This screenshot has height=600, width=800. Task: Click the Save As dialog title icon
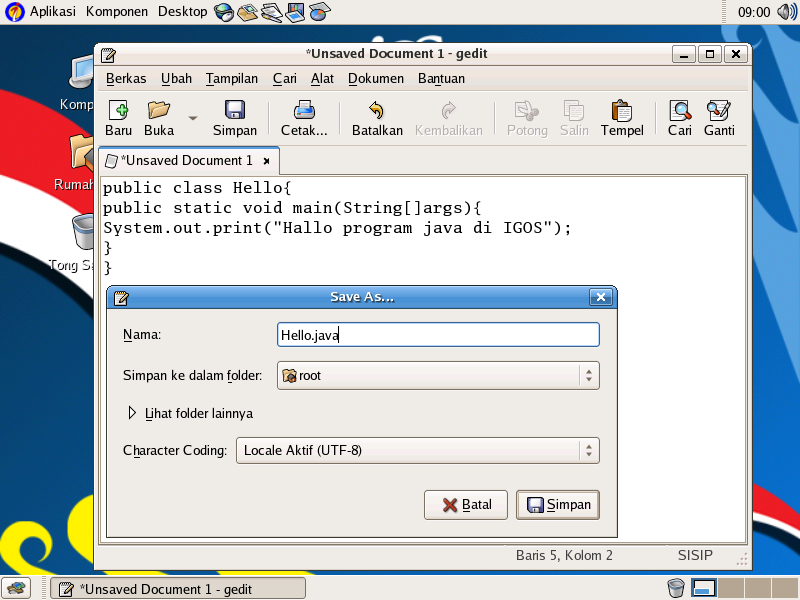[121, 297]
